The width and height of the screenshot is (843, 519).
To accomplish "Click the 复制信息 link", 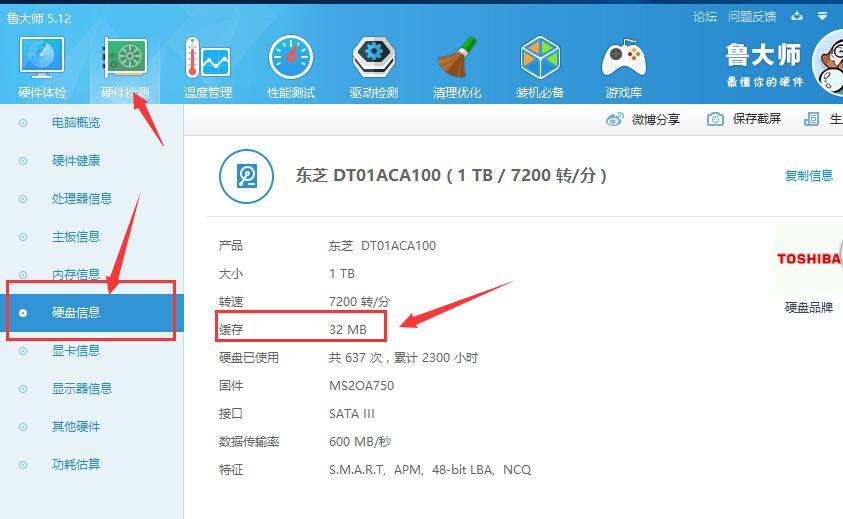I will tap(809, 175).
